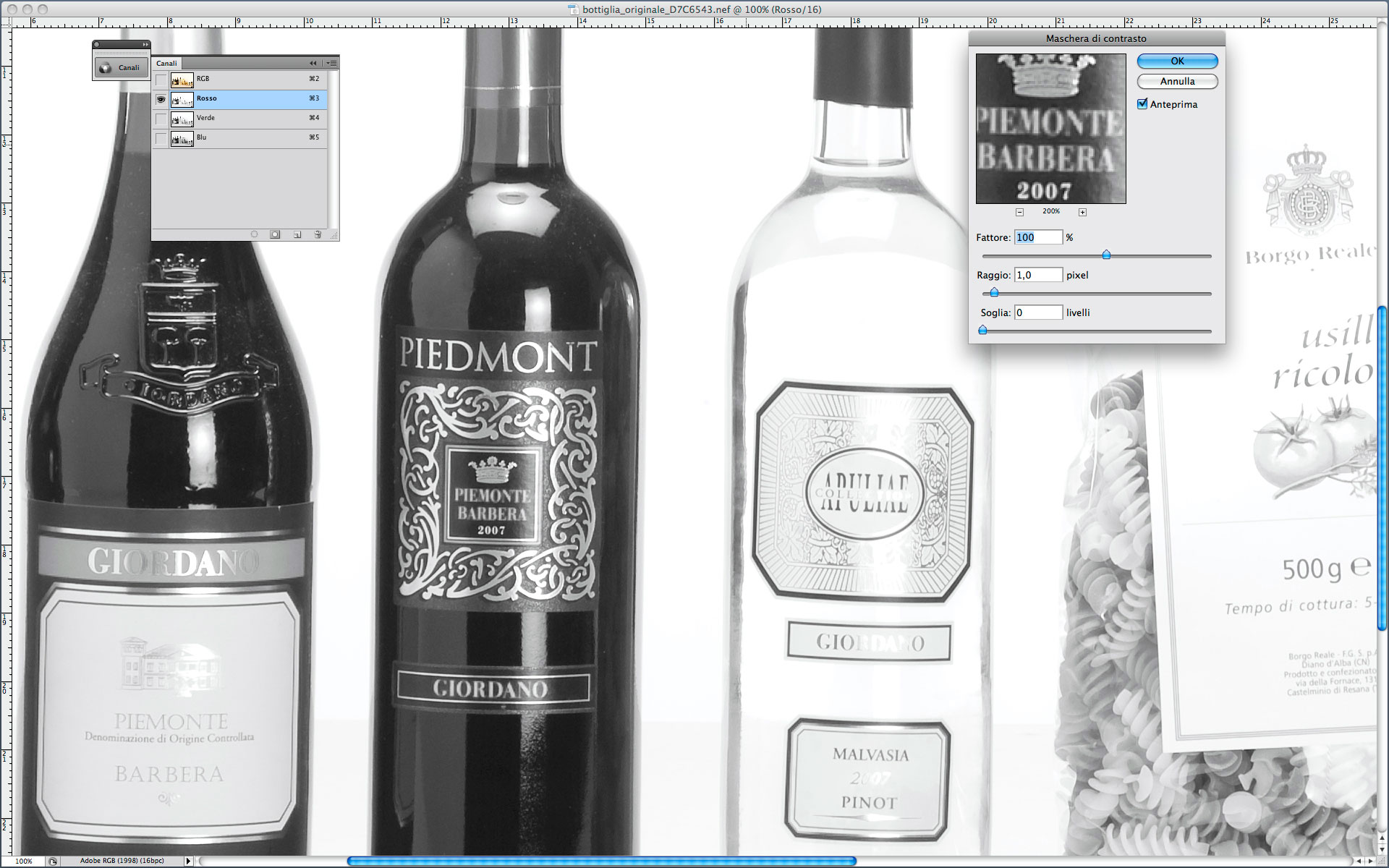Image resolution: width=1389 pixels, height=868 pixels.
Task: Delete current channel trash icon
Action: pos(318,234)
